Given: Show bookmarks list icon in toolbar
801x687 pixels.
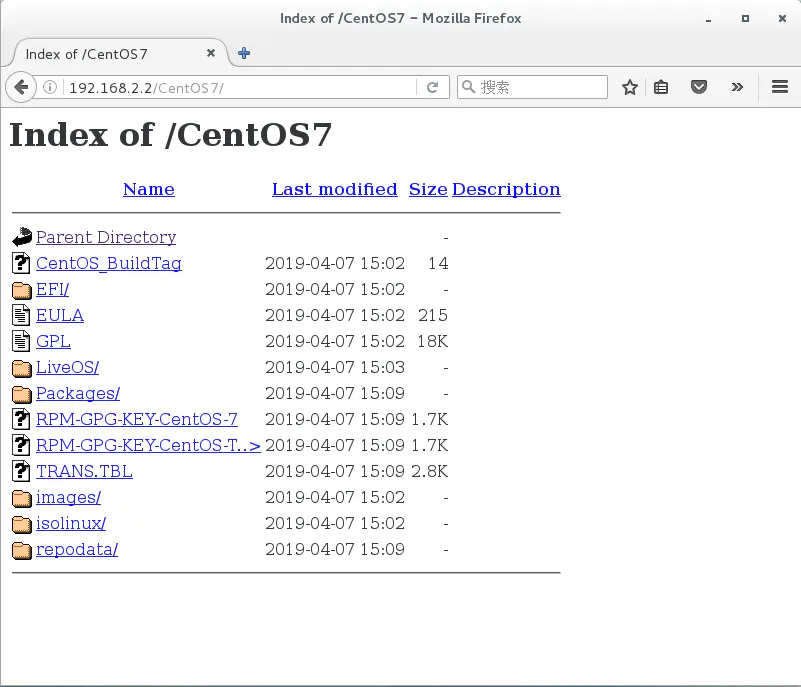Looking at the screenshot, I should [661, 87].
